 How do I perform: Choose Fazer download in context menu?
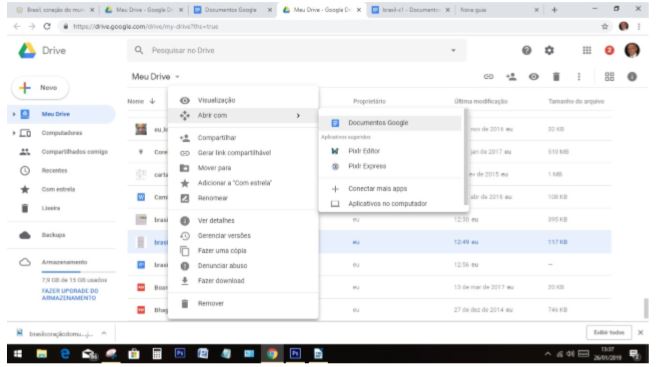pyautogui.click(x=243, y=281)
